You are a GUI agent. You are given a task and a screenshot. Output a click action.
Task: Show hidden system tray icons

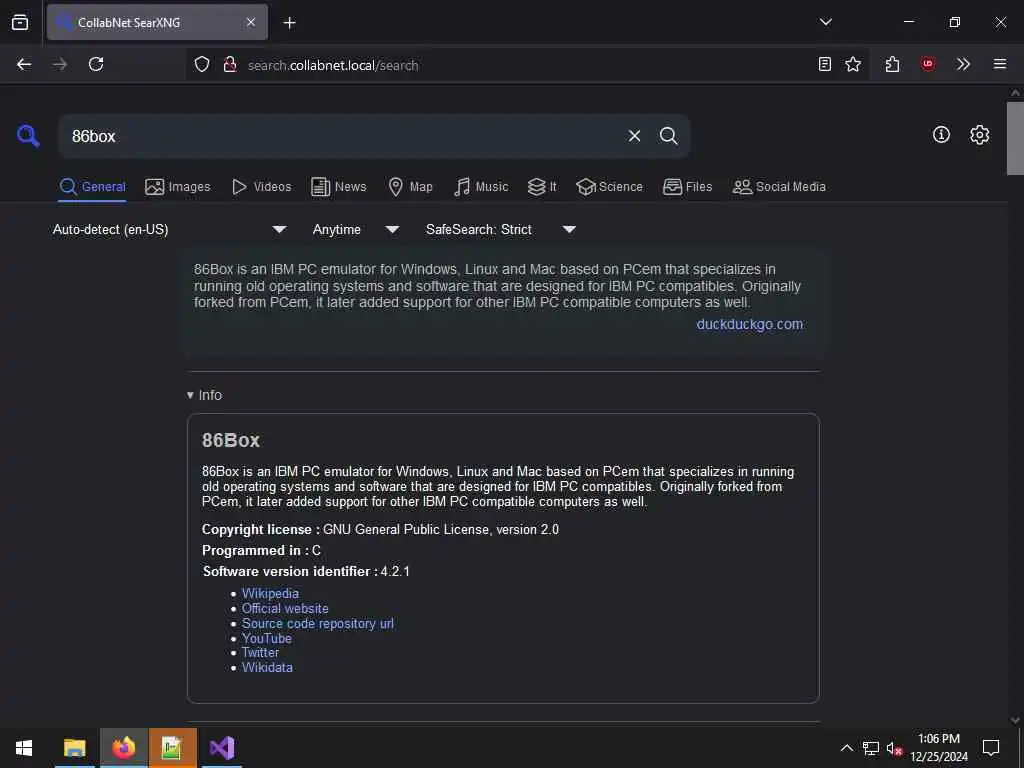(x=846, y=748)
